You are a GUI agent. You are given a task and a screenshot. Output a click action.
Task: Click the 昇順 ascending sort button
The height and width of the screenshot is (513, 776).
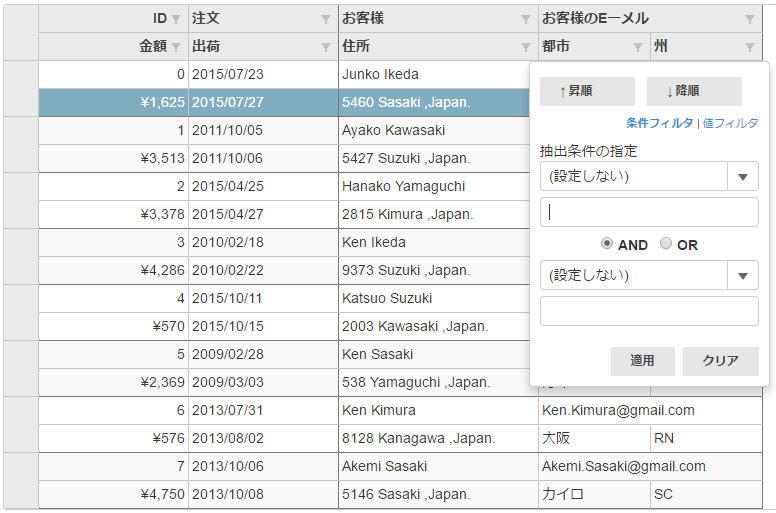tap(587, 91)
